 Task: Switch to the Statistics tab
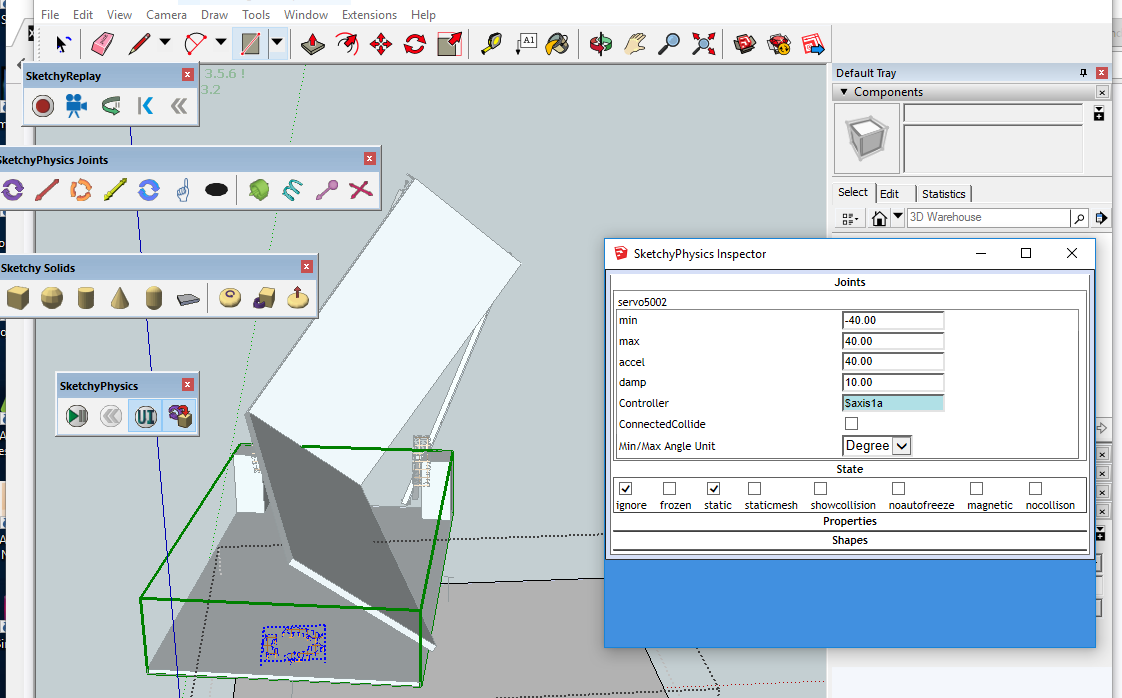[943, 194]
